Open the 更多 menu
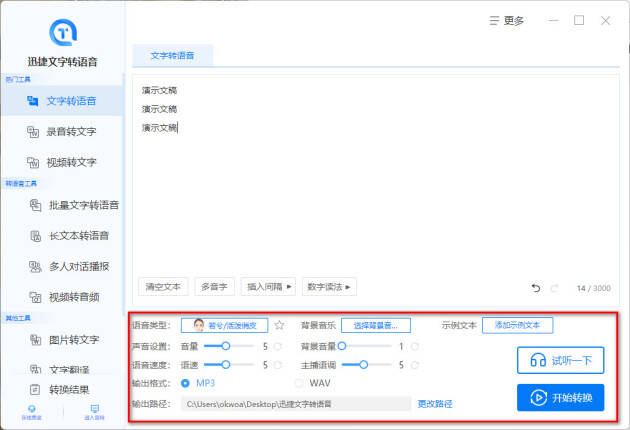 tap(505, 20)
